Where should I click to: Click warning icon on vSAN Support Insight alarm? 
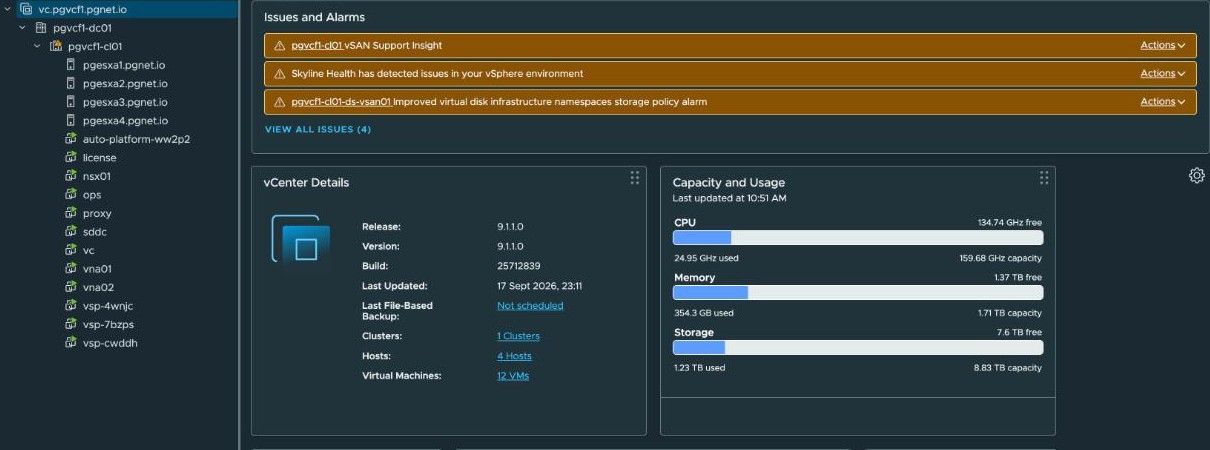(279, 46)
